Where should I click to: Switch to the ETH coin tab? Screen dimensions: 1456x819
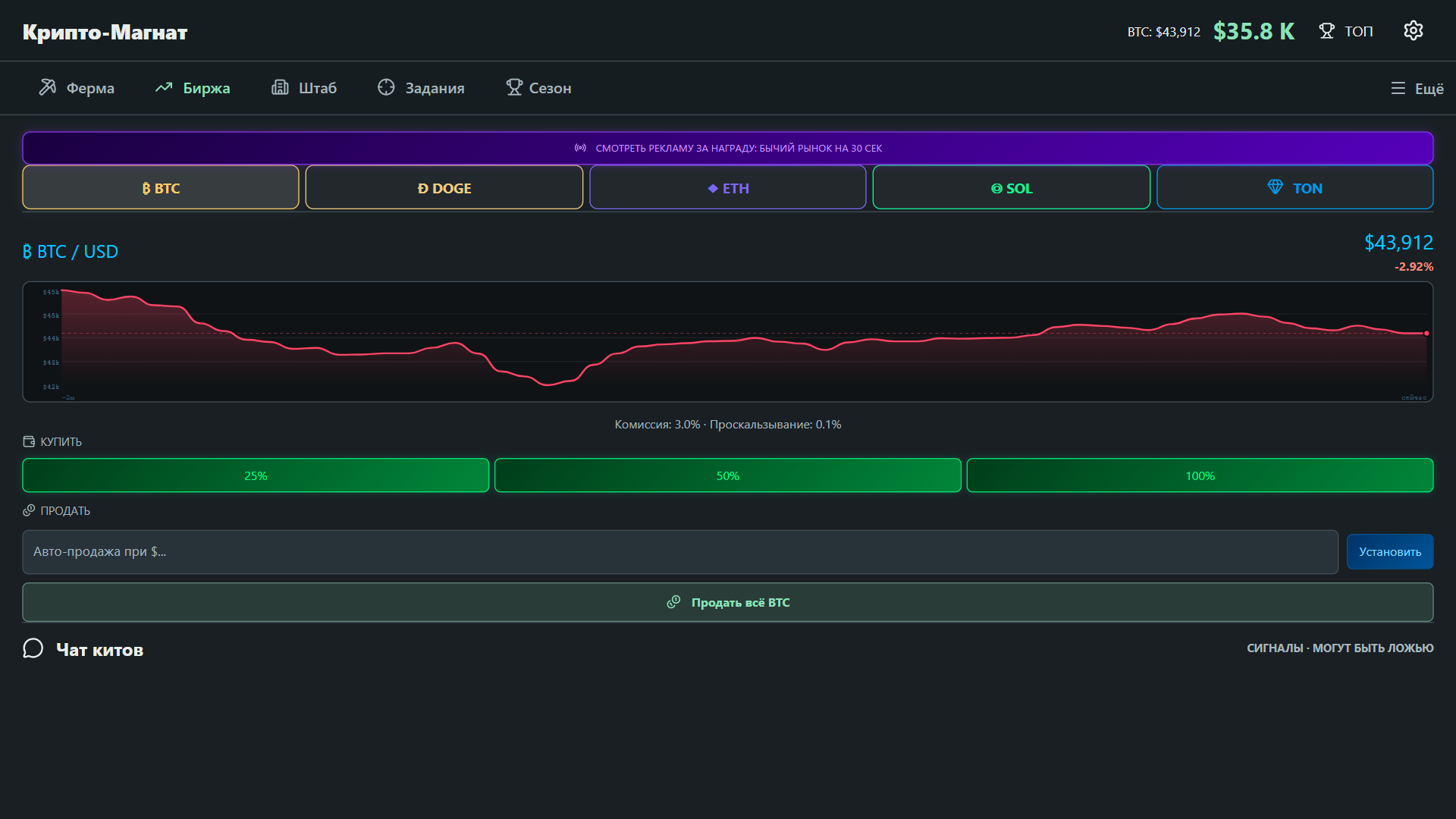coord(728,187)
